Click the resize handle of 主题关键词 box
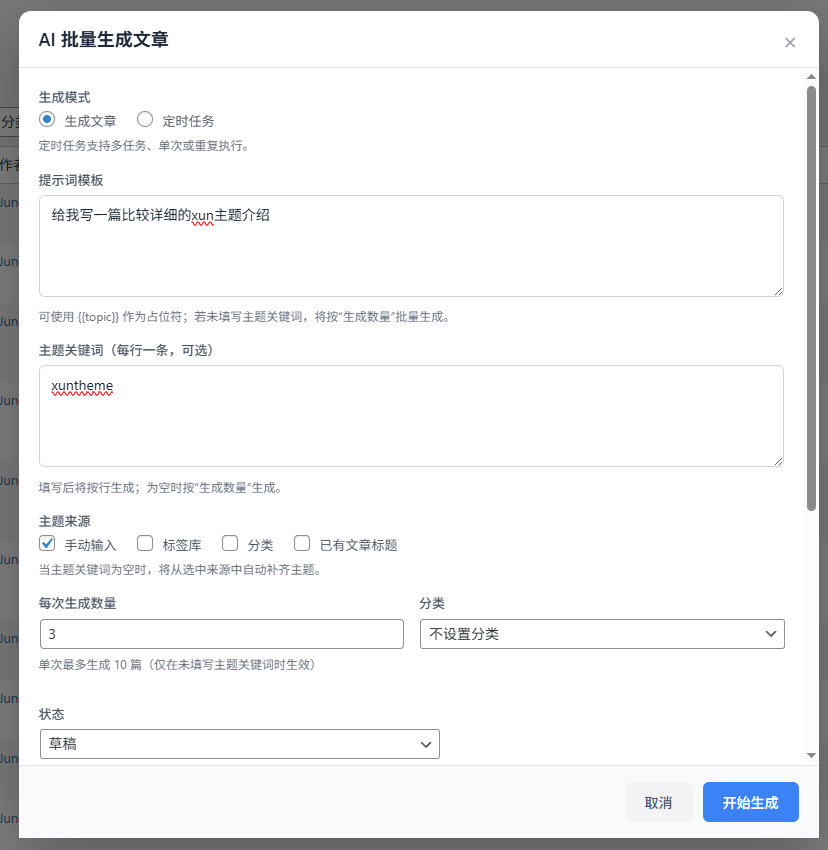 tap(777, 460)
